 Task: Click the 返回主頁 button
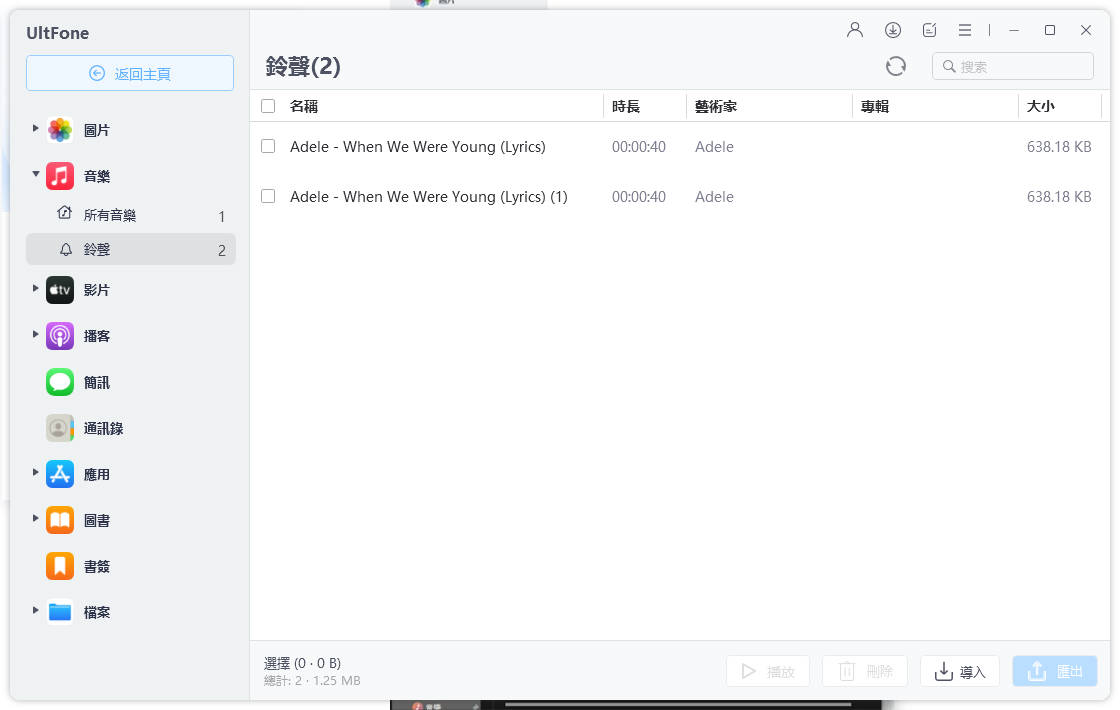pos(130,74)
